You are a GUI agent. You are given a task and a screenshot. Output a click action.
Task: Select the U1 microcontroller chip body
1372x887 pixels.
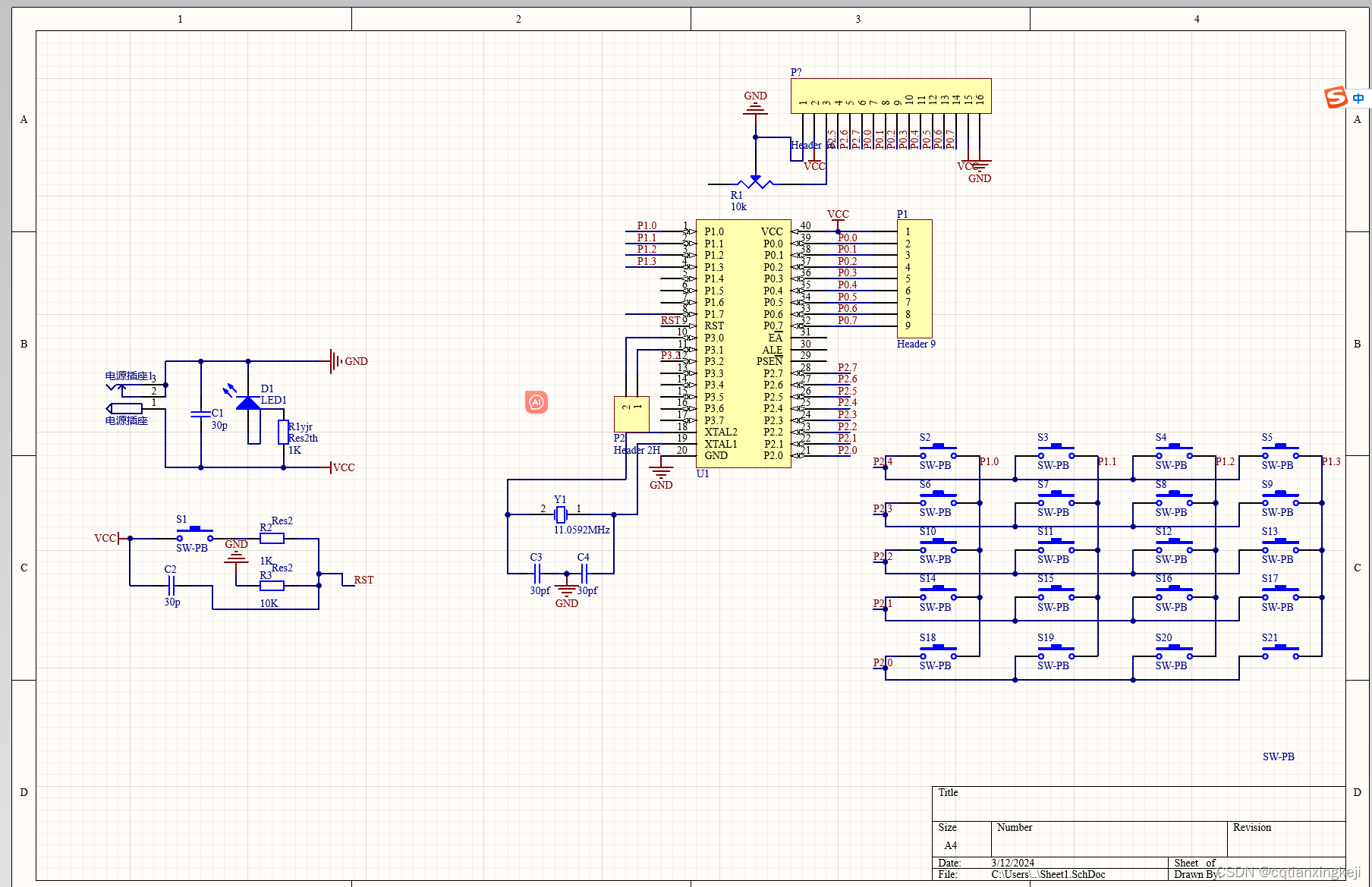pos(743,344)
